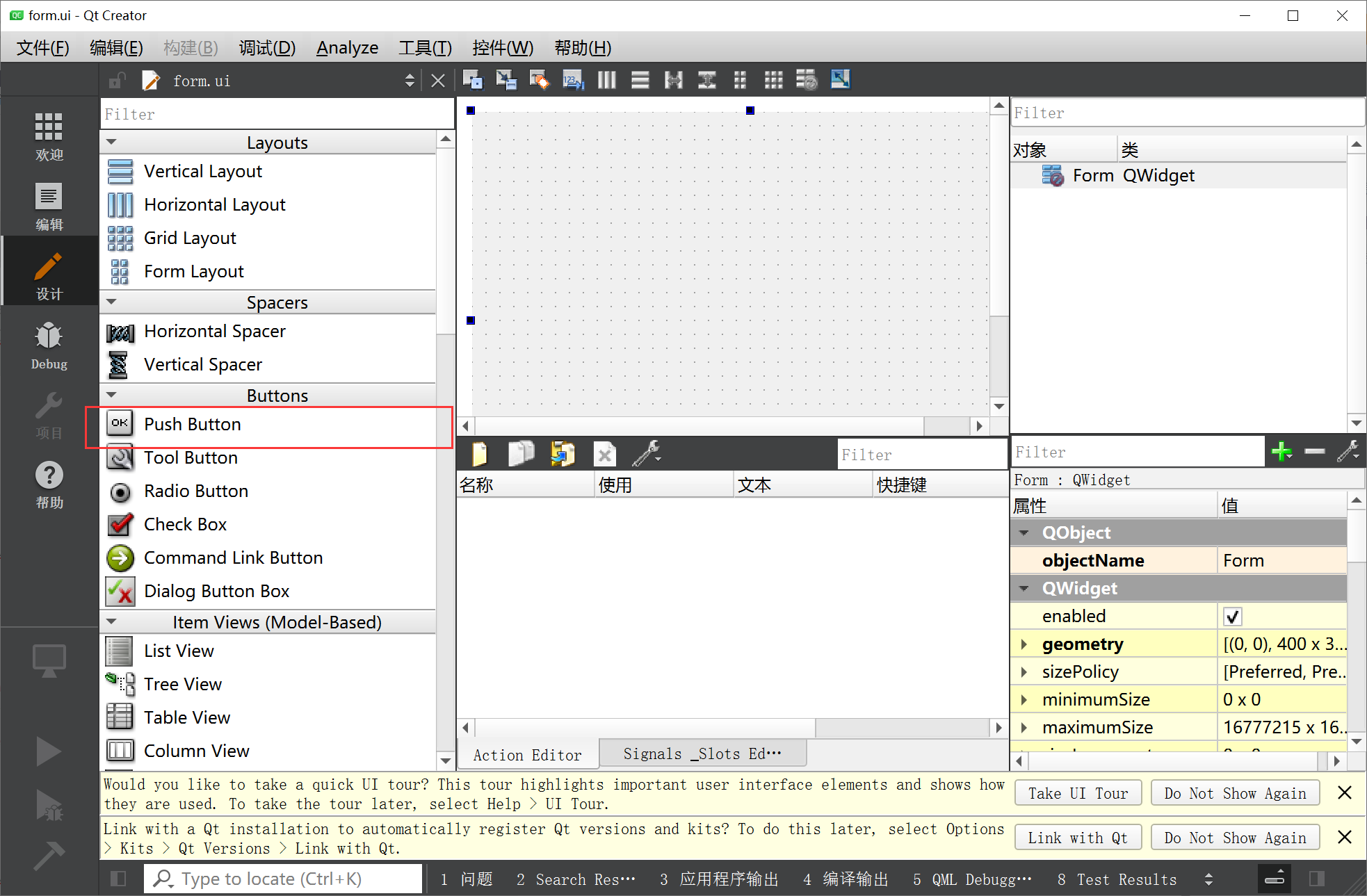The image size is (1367, 896).
Task: Click the Adjust Size toolbar icon
Action: (840, 79)
